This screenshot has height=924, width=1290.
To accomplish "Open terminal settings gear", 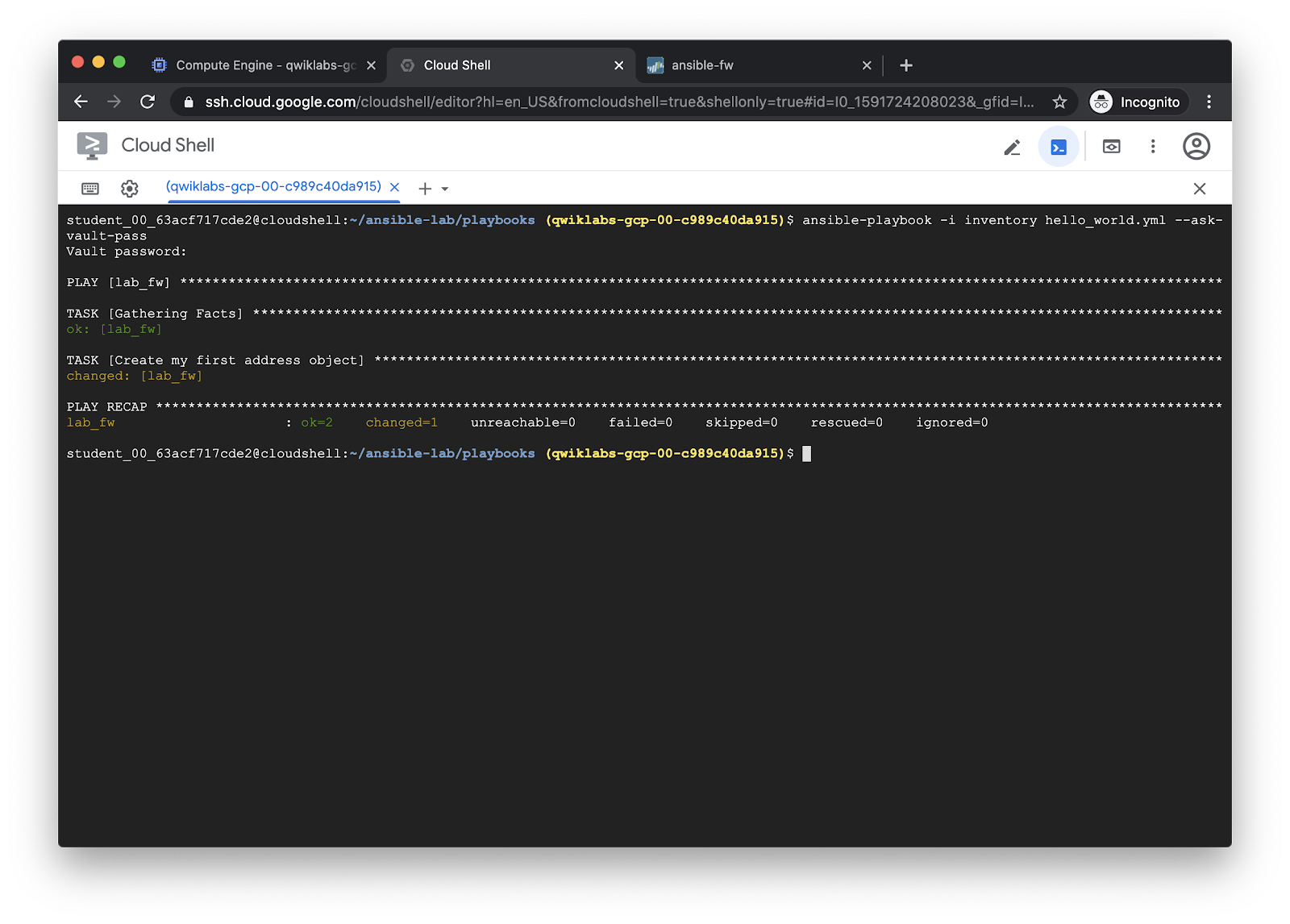I will tap(130, 189).
